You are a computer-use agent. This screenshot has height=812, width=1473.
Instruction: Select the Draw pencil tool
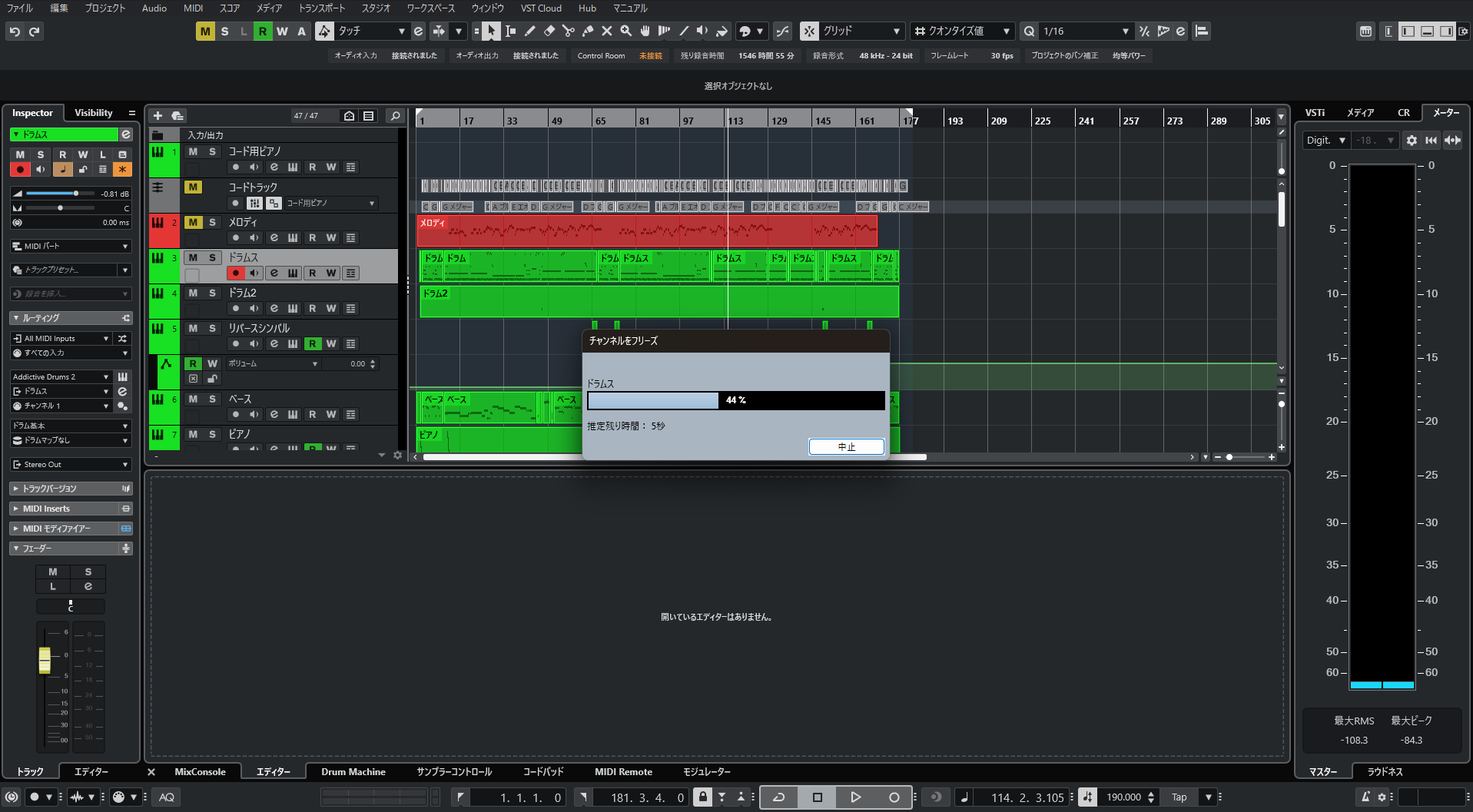[x=529, y=31]
